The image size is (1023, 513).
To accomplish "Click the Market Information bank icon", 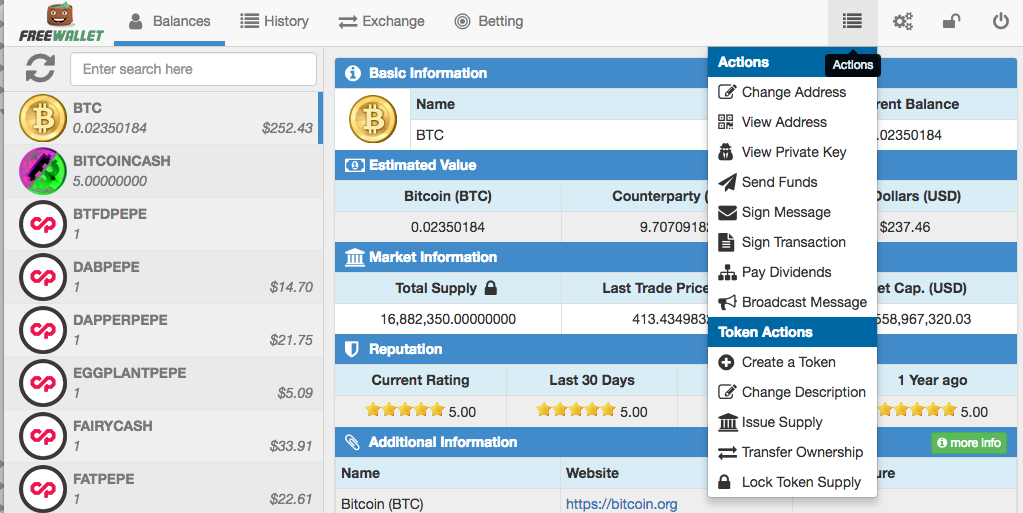I will pos(354,258).
